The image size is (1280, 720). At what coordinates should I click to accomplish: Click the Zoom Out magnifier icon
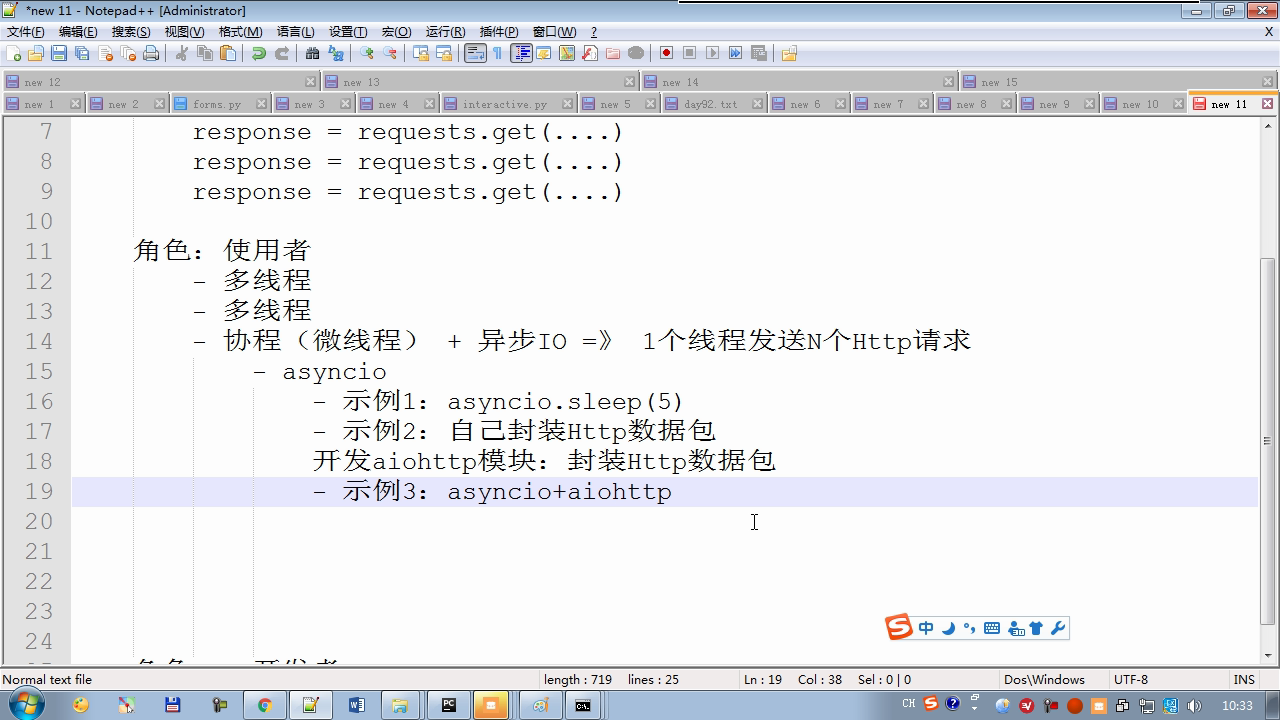click(x=390, y=53)
